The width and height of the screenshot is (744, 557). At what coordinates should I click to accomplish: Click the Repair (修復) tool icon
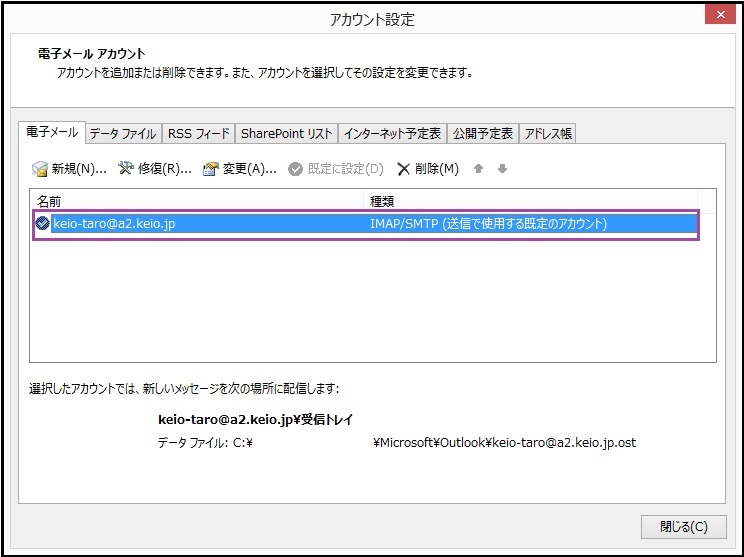pos(126,169)
